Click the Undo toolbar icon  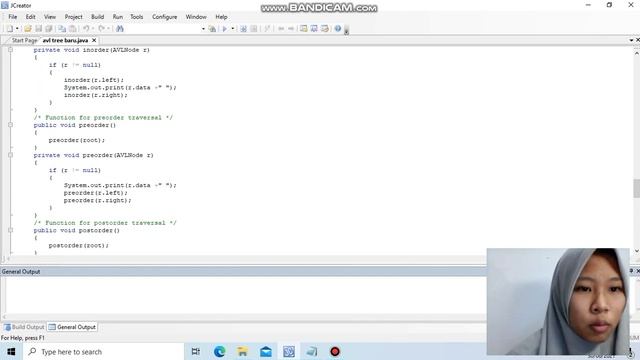pyautogui.click(x=86, y=29)
